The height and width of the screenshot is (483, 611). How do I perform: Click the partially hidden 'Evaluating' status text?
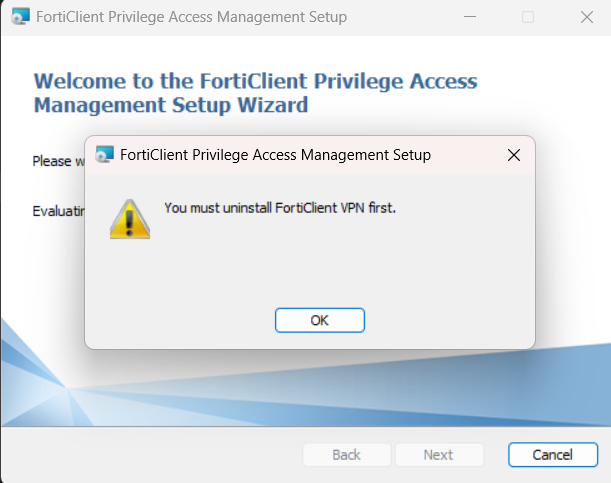[x=58, y=212]
